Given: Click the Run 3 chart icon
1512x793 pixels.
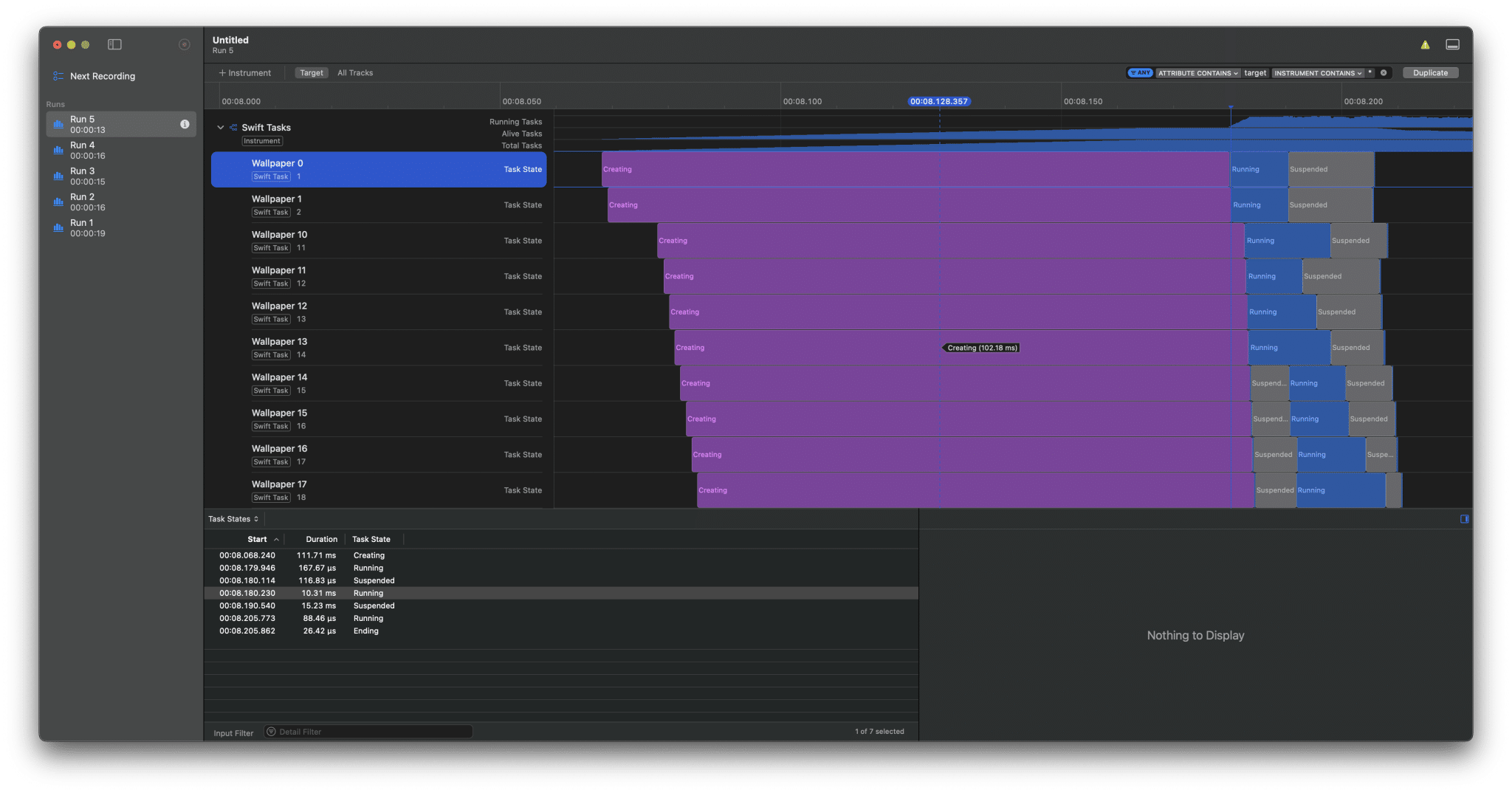Looking at the screenshot, I should click(58, 176).
